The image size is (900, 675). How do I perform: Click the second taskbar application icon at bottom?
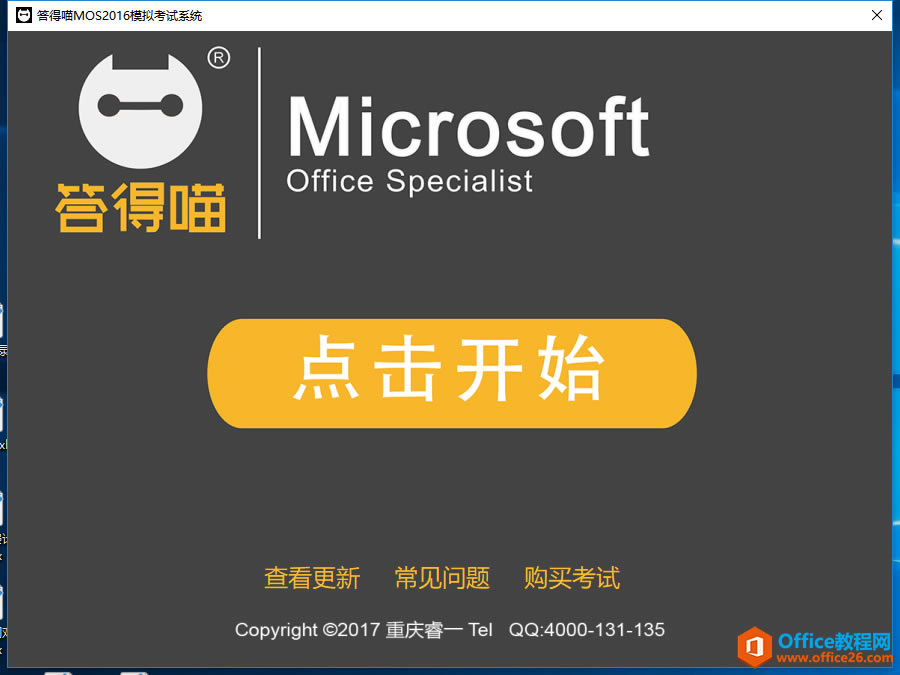pyautogui.click(x=135, y=670)
